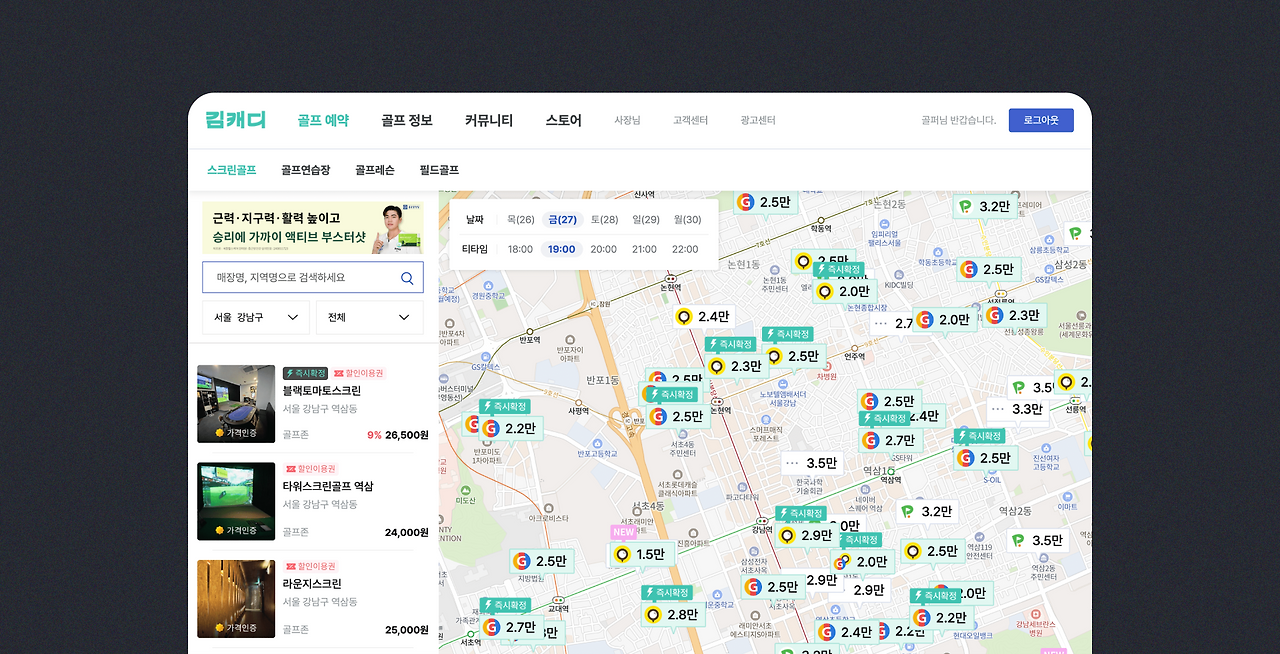Click the yellow-pin 2.3만 map marker
Screen dimensions: 1280x654
point(736,366)
